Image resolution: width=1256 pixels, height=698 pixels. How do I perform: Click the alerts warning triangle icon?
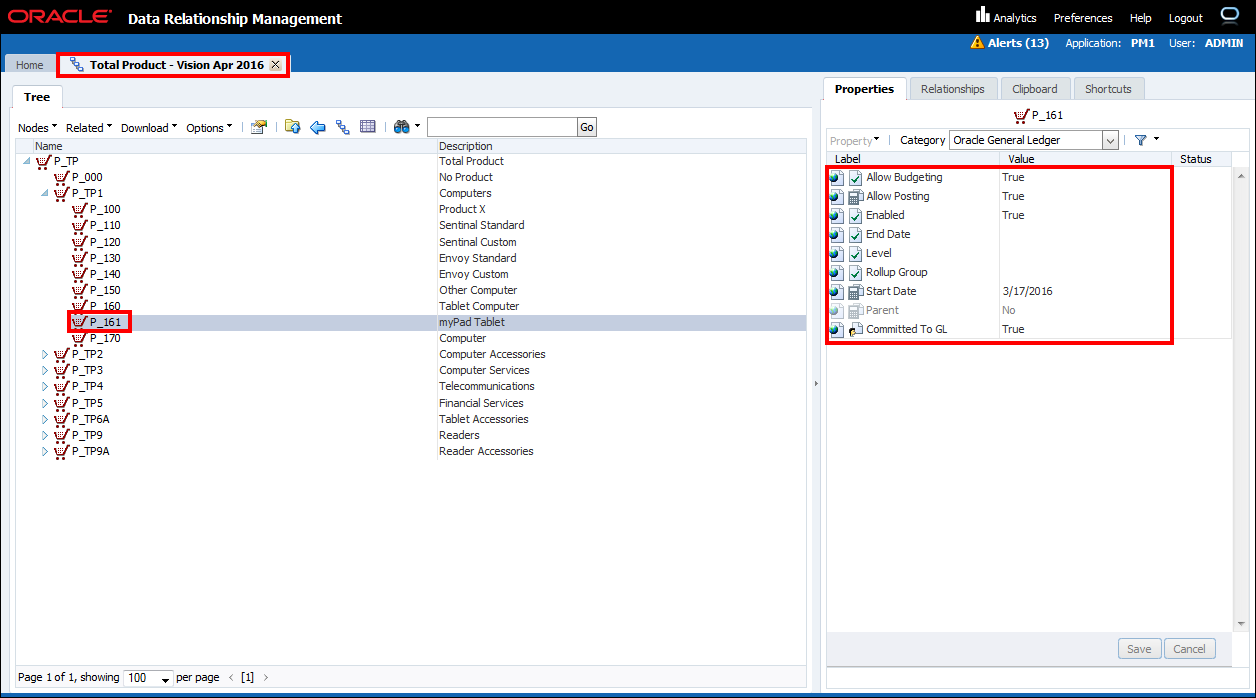(977, 43)
